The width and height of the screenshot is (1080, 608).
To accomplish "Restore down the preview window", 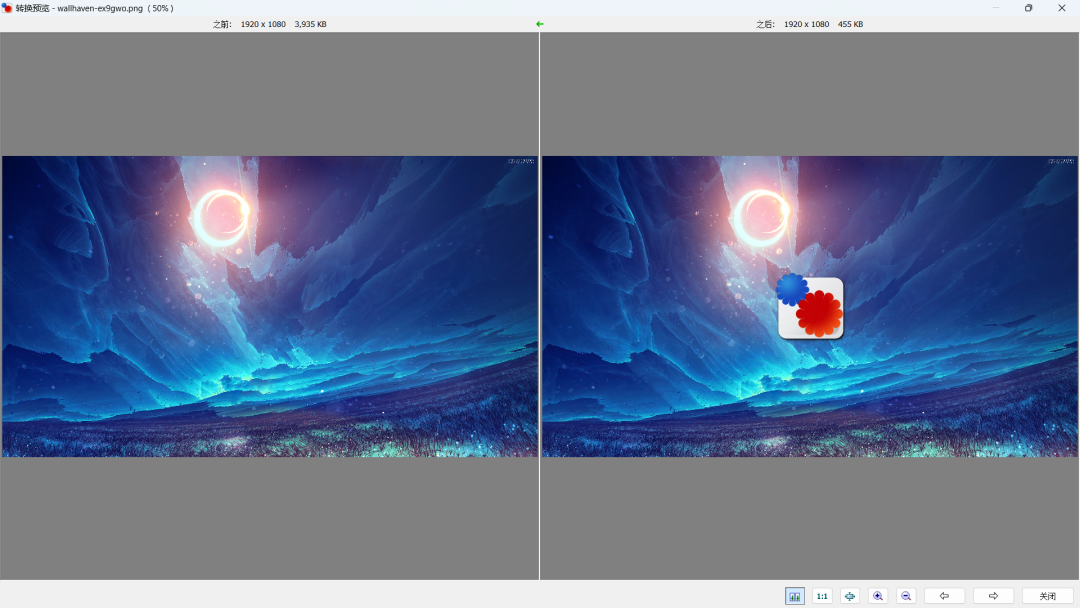I will (1028, 8).
